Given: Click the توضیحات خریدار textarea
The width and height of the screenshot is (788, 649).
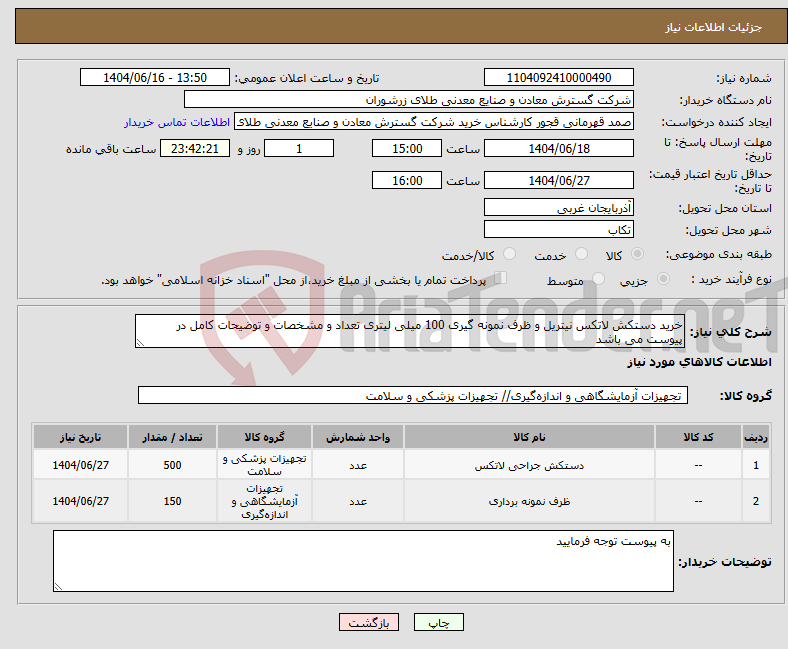Looking at the screenshot, I should pyautogui.click(x=363, y=561).
